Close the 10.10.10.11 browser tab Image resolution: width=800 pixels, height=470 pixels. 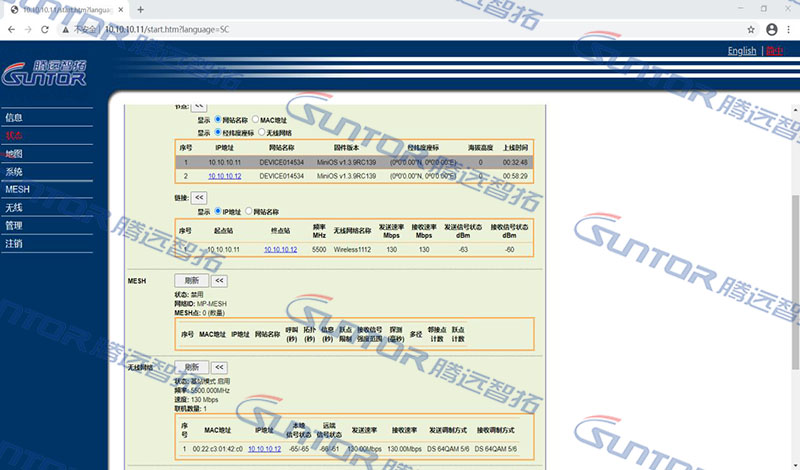116,9
